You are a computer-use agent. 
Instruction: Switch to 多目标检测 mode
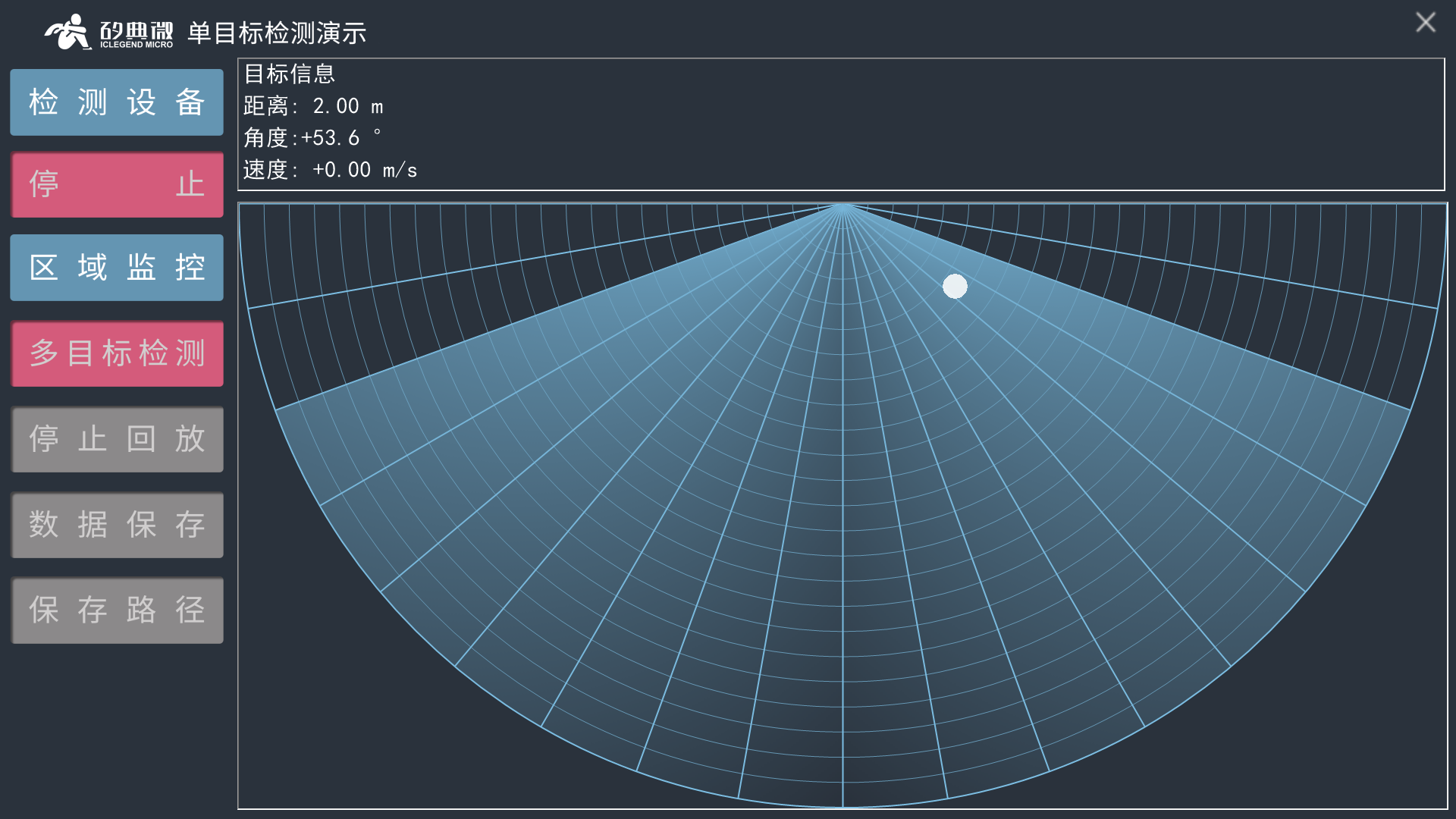coord(117,353)
